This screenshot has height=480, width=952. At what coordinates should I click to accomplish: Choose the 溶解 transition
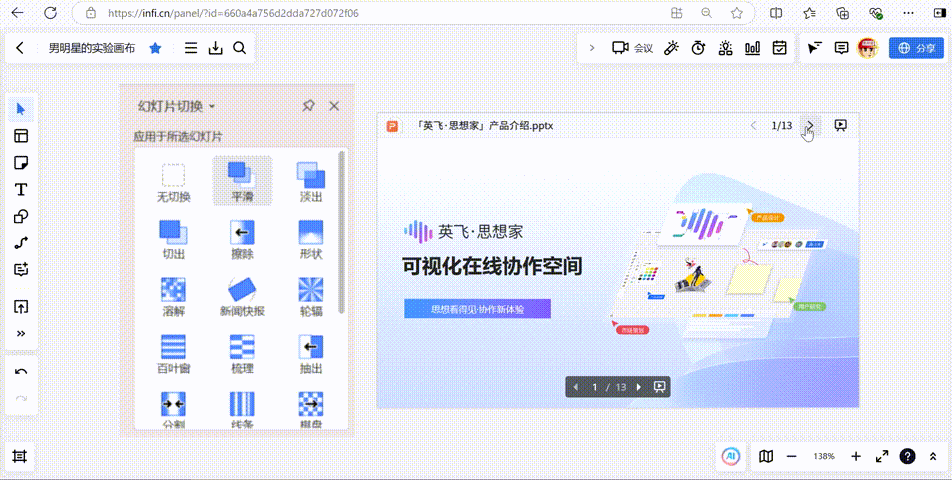pos(174,297)
